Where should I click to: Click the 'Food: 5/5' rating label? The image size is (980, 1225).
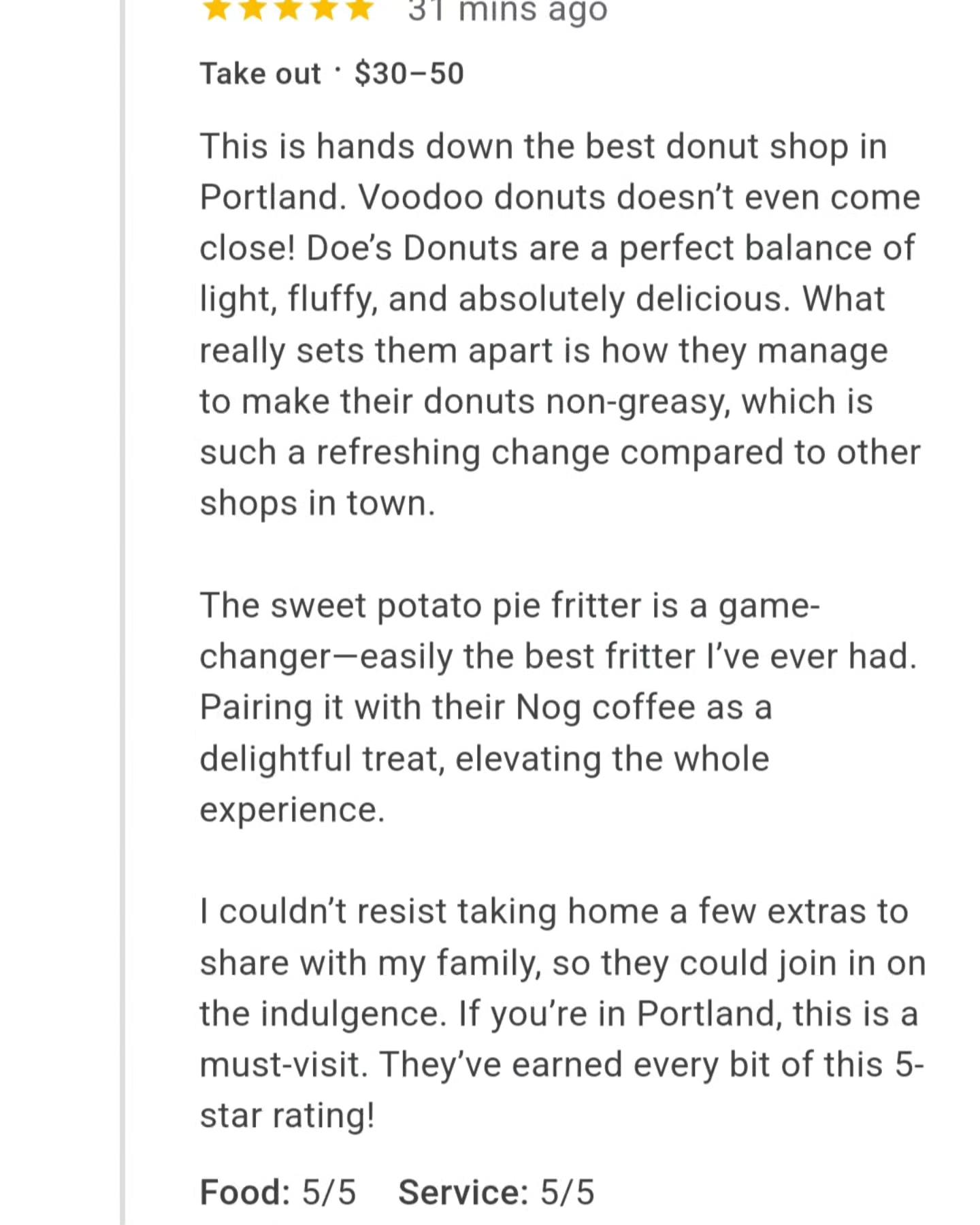[278, 1192]
